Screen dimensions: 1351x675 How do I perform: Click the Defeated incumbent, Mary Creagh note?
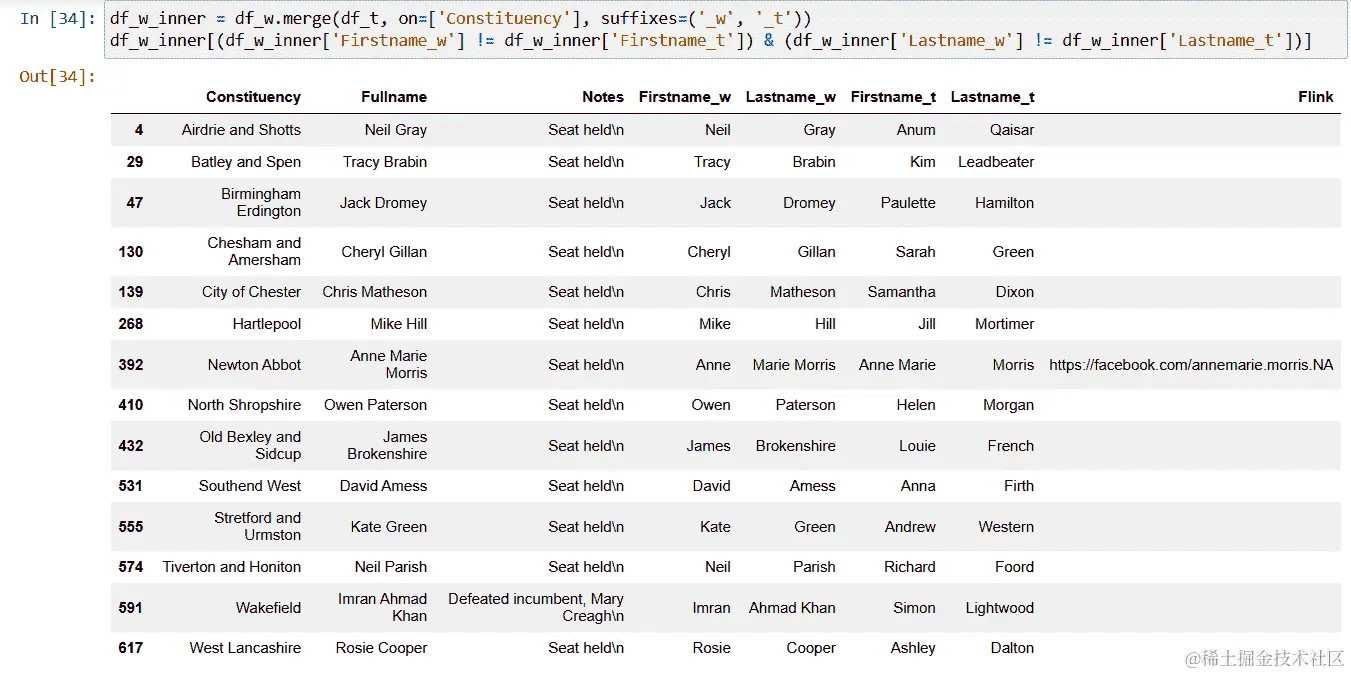[x=536, y=608]
